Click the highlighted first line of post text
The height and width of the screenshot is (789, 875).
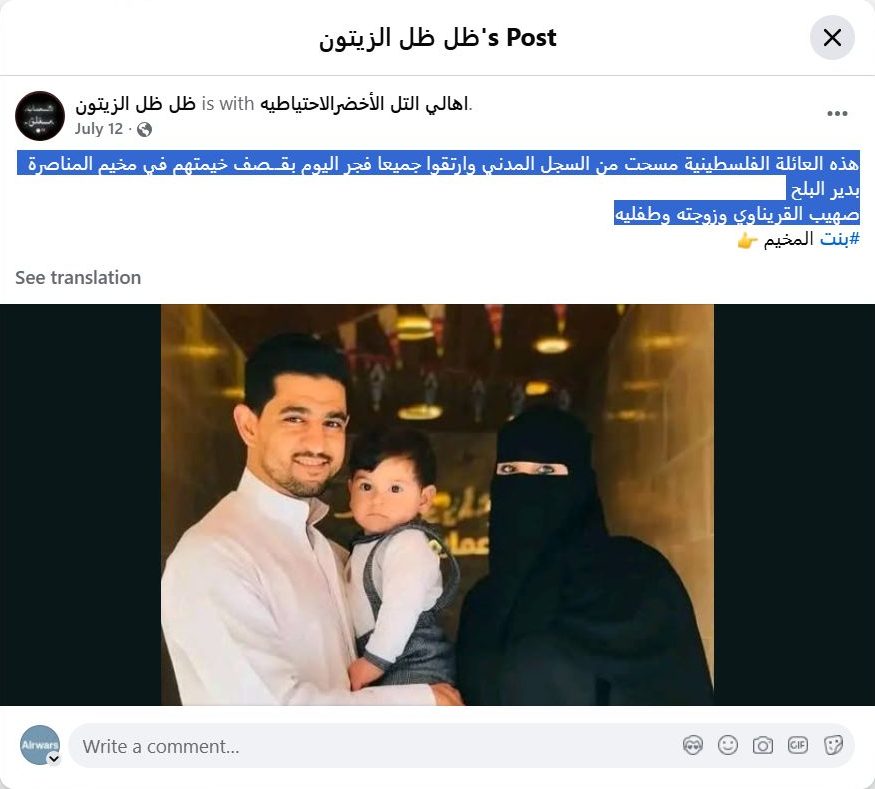point(439,163)
